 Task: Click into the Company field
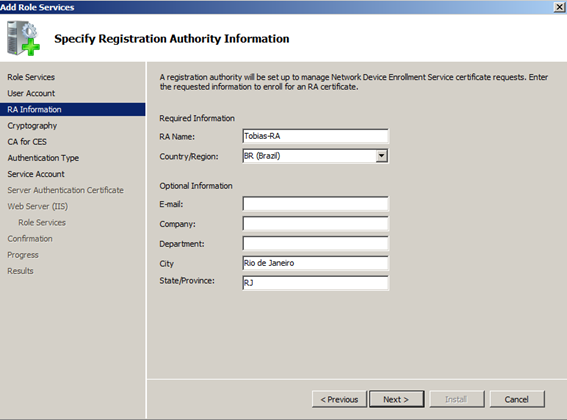(316, 224)
